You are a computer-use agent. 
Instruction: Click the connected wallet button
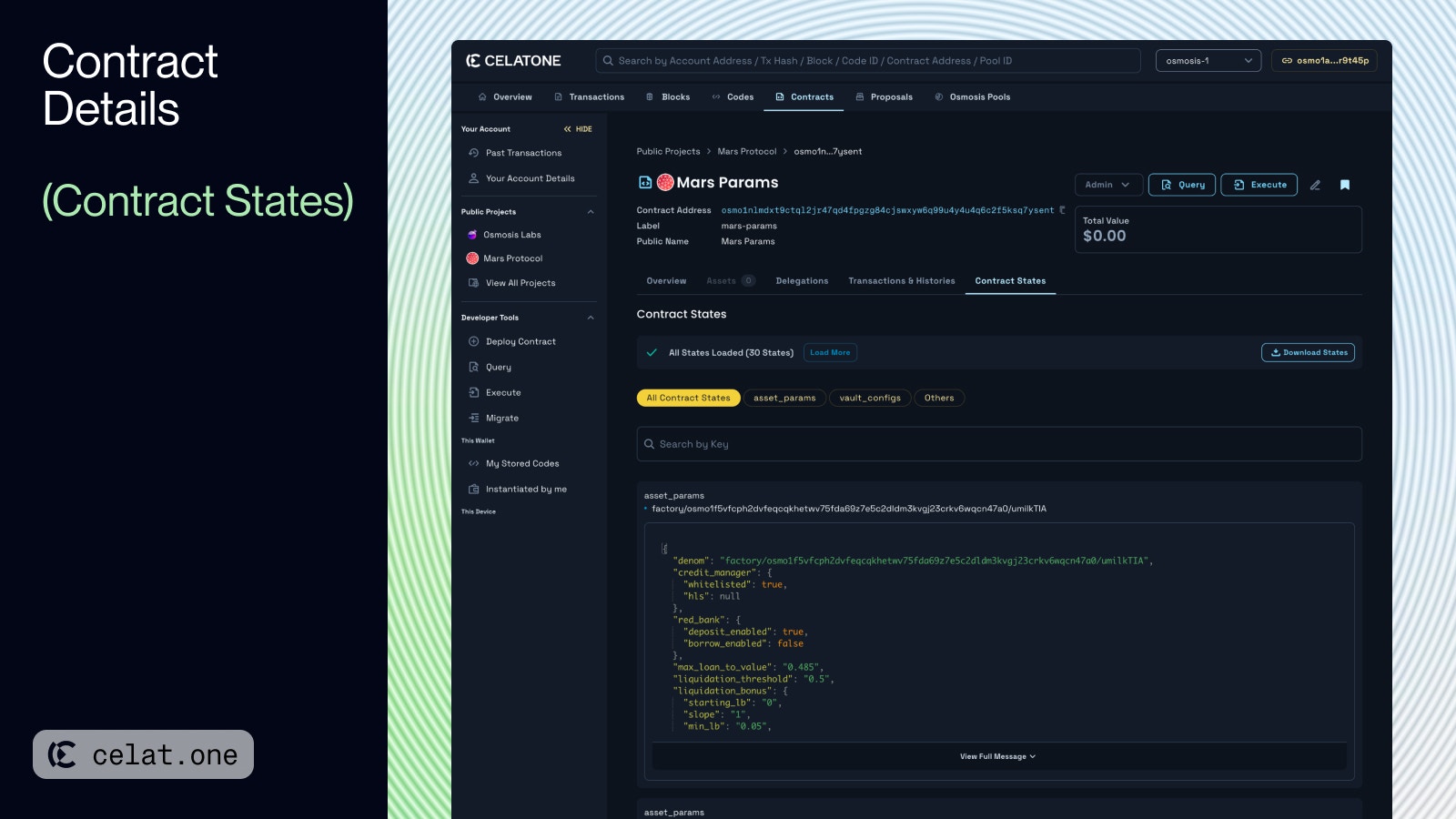pos(1324,61)
